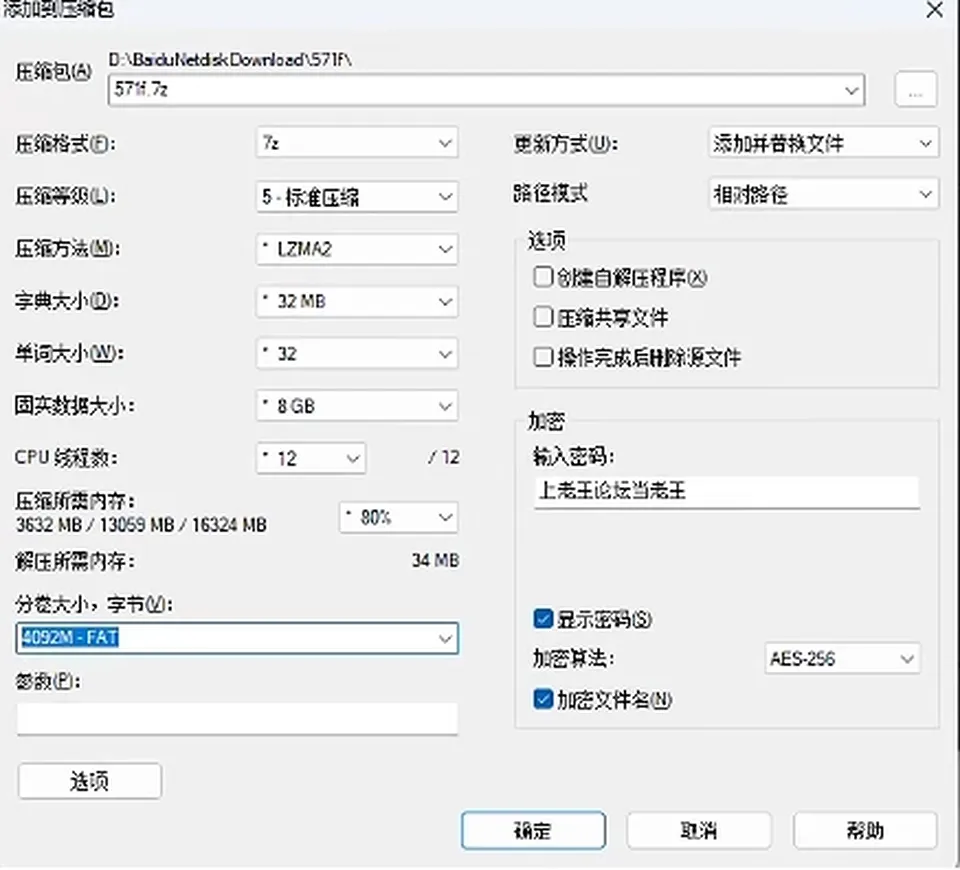This screenshot has height=870, width=960.
Task: Check delete source files after operation
Action: 543,357
